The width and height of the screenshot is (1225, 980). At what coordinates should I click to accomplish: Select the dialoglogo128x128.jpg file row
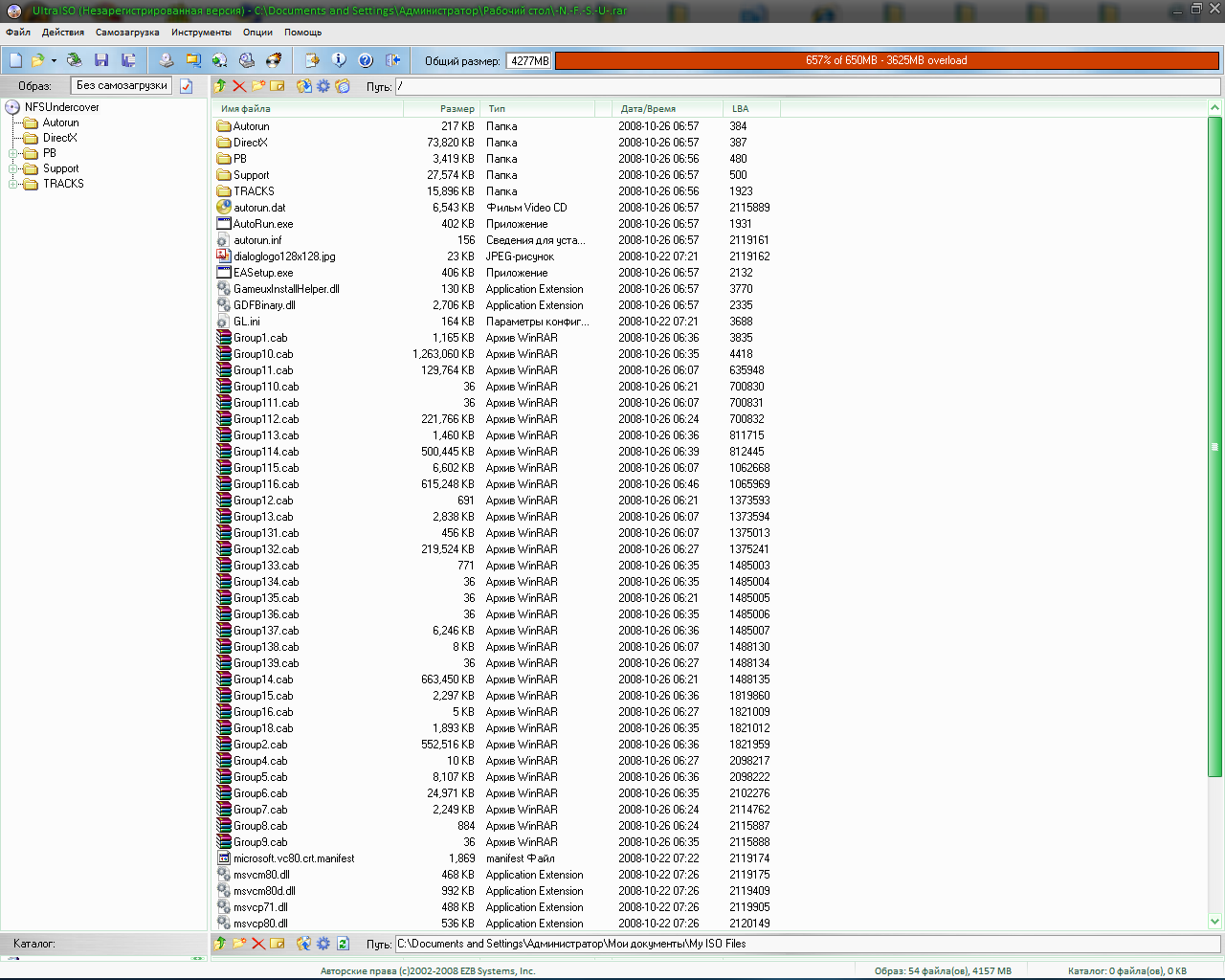pos(499,256)
